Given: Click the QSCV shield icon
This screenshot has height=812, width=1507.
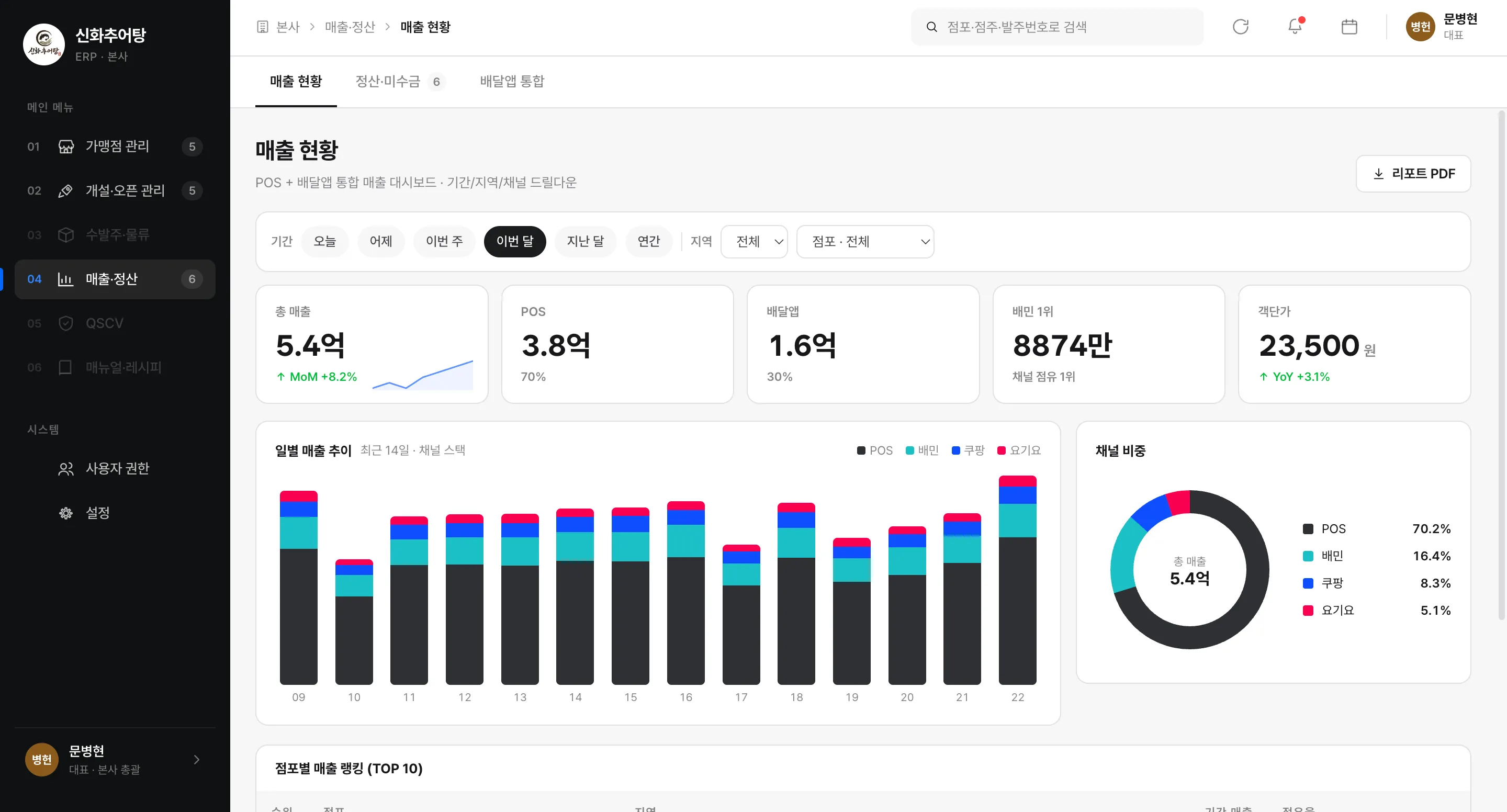Looking at the screenshot, I should (65, 323).
